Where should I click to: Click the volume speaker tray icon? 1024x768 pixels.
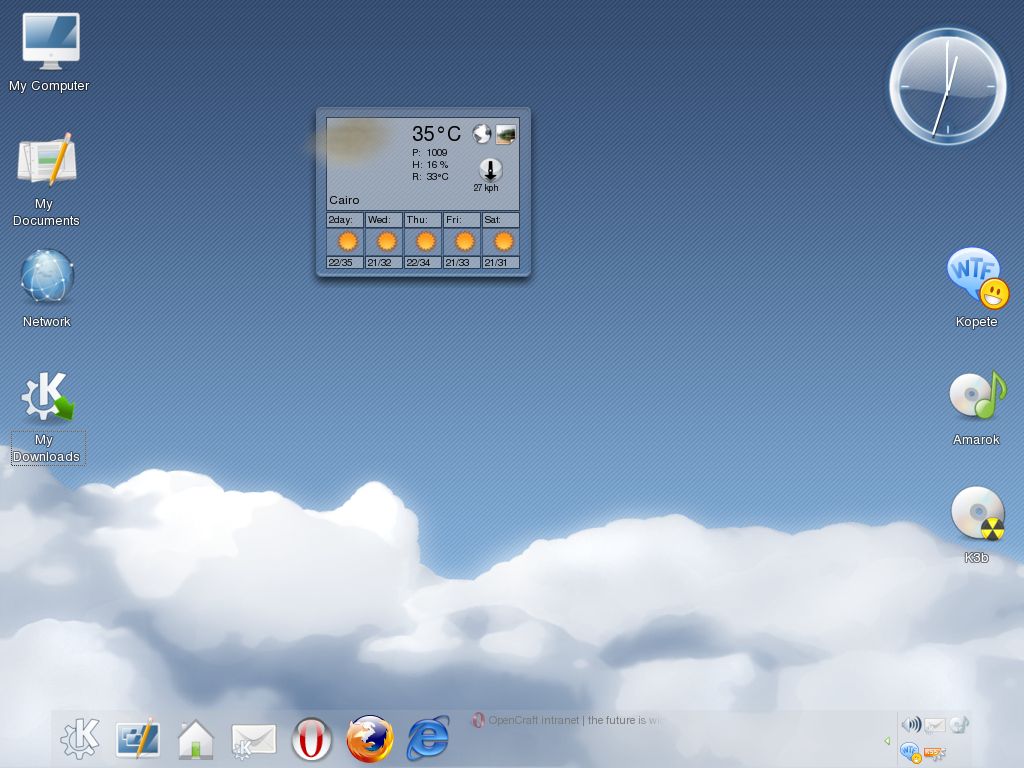pos(911,724)
